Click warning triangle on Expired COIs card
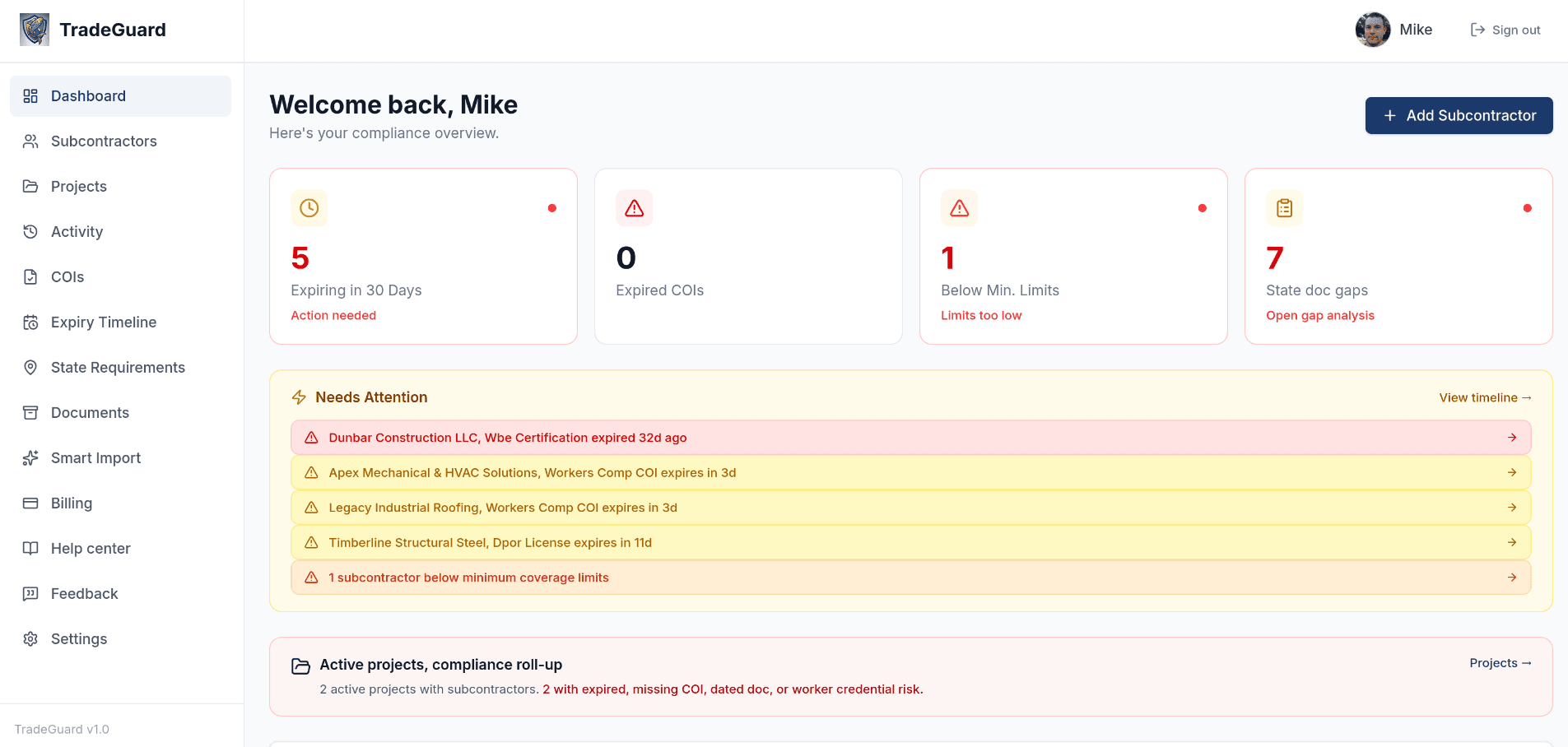Image resolution: width=1568 pixels, height=747 pixels. pyautogui.click(x=634, y=208)
